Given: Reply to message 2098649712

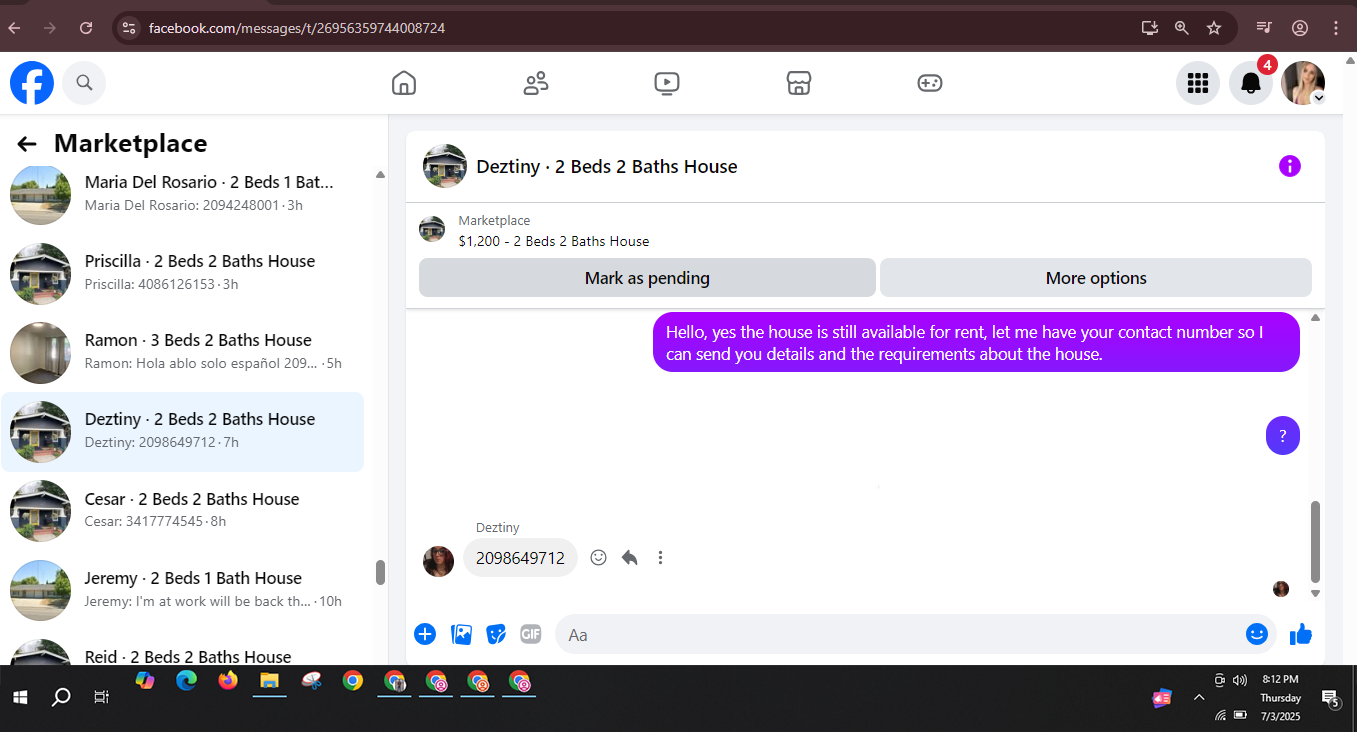Looking at the screenshot, I should [x=629, y=557].
